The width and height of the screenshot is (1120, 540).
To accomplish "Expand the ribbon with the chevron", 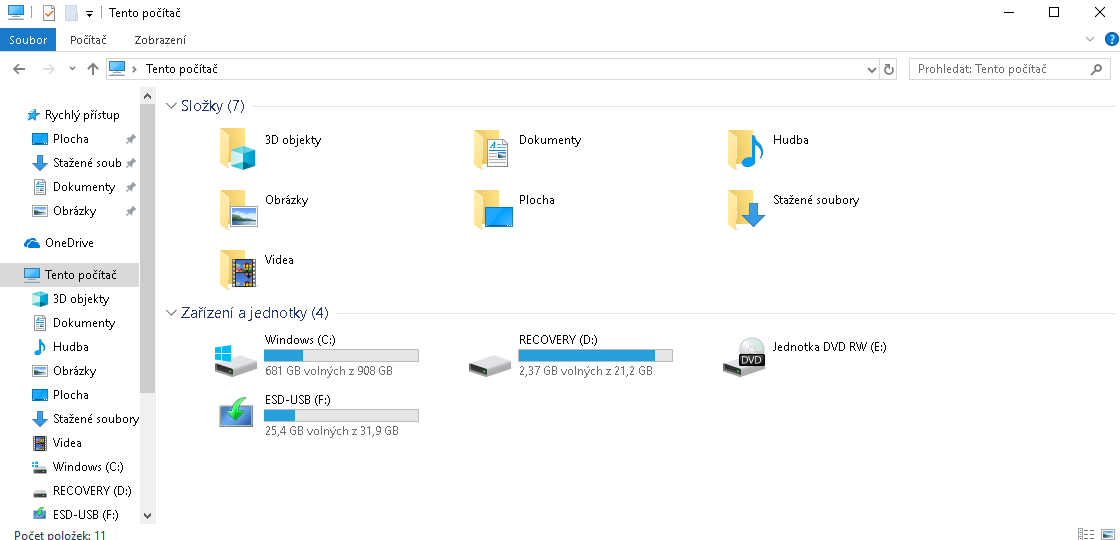I will (1091, 39).
